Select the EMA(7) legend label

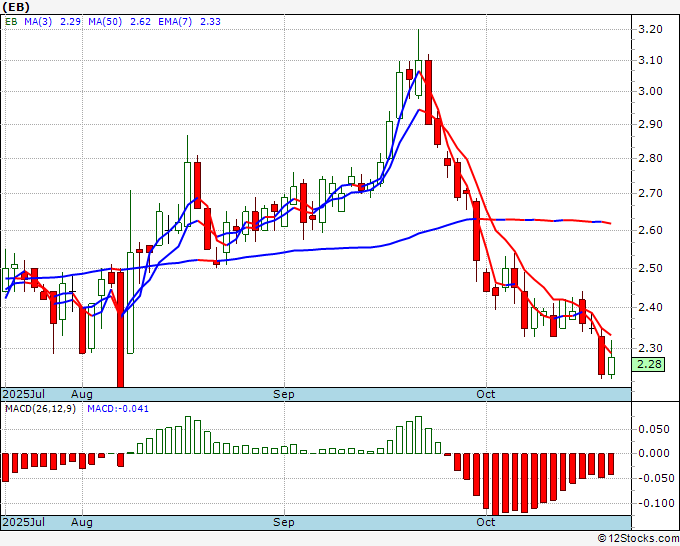coord(175,22)
